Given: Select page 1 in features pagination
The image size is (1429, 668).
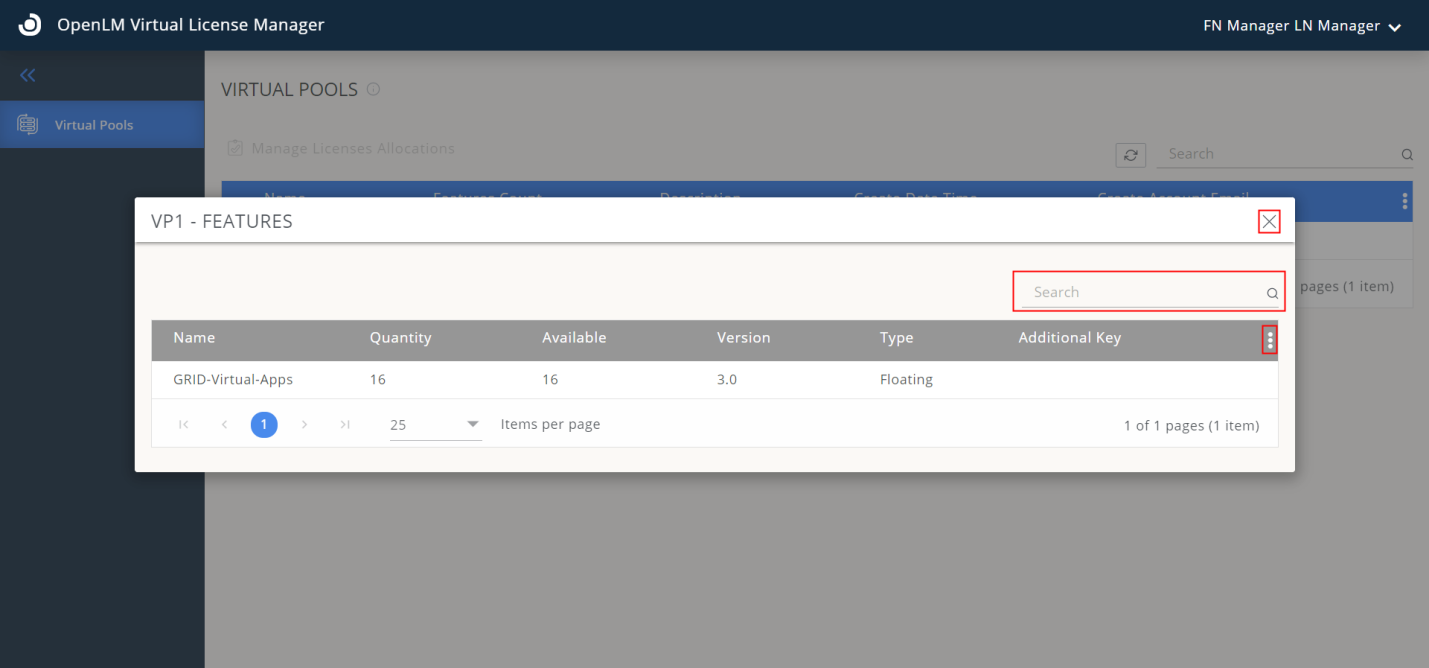Looking at the screenshot, I should (264, 425).
